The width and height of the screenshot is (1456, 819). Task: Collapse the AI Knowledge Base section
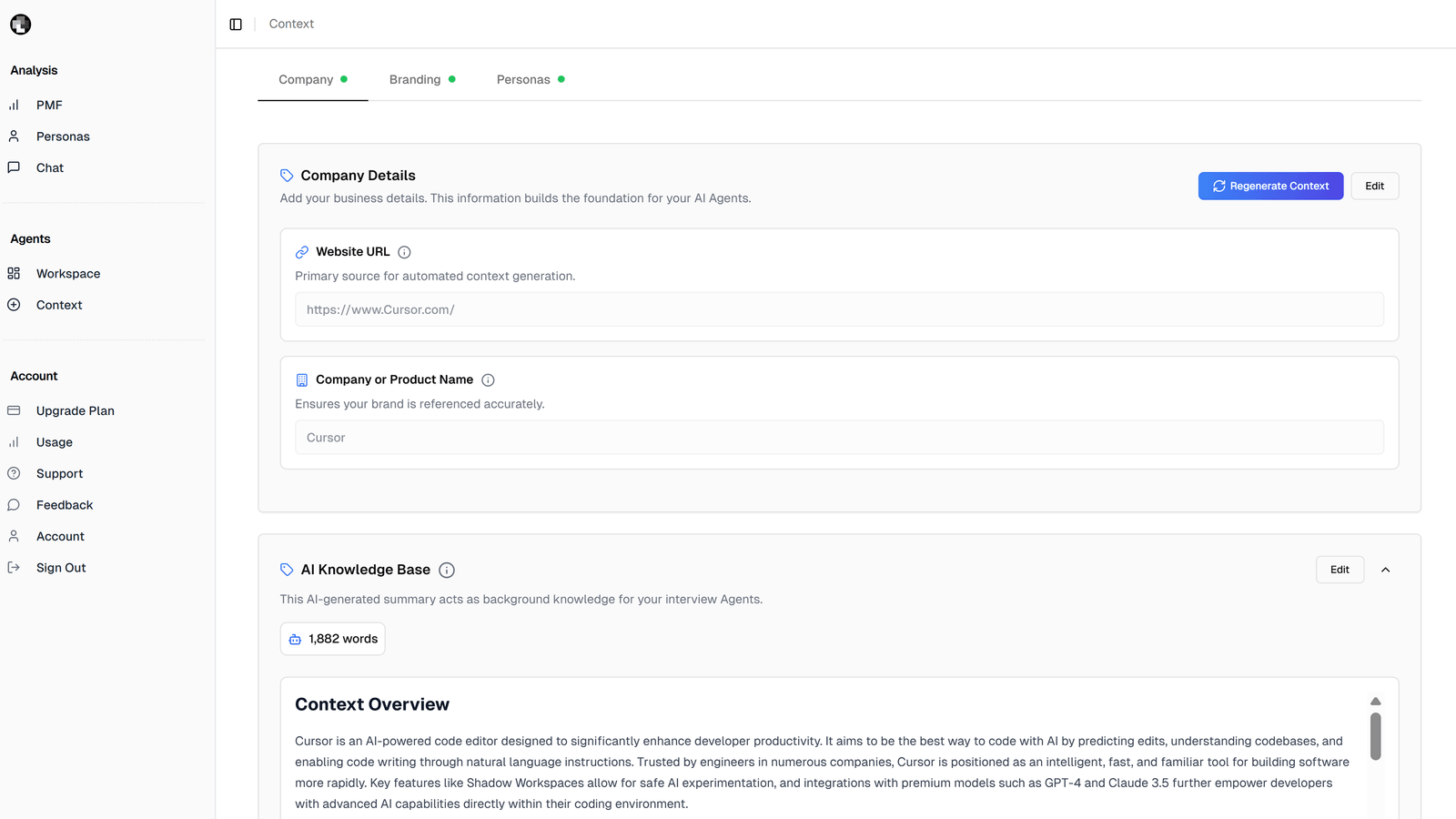(x=1386, y=570)
